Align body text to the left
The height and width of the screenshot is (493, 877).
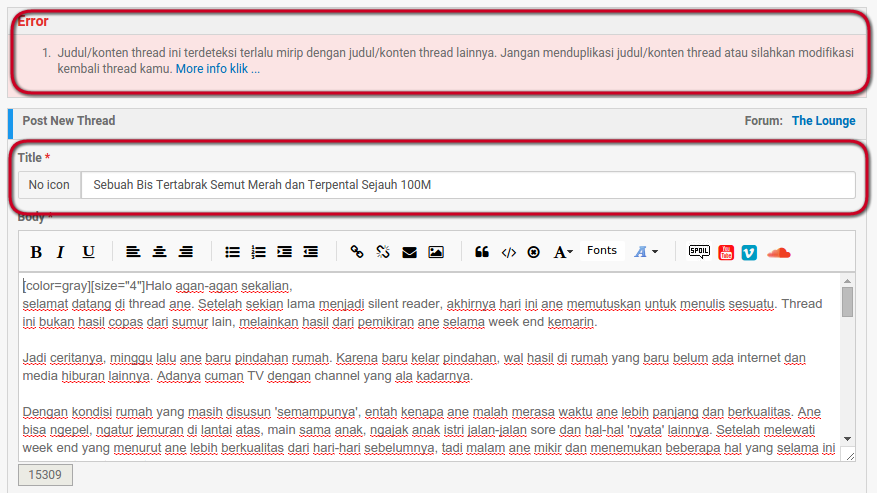[133, 252]
